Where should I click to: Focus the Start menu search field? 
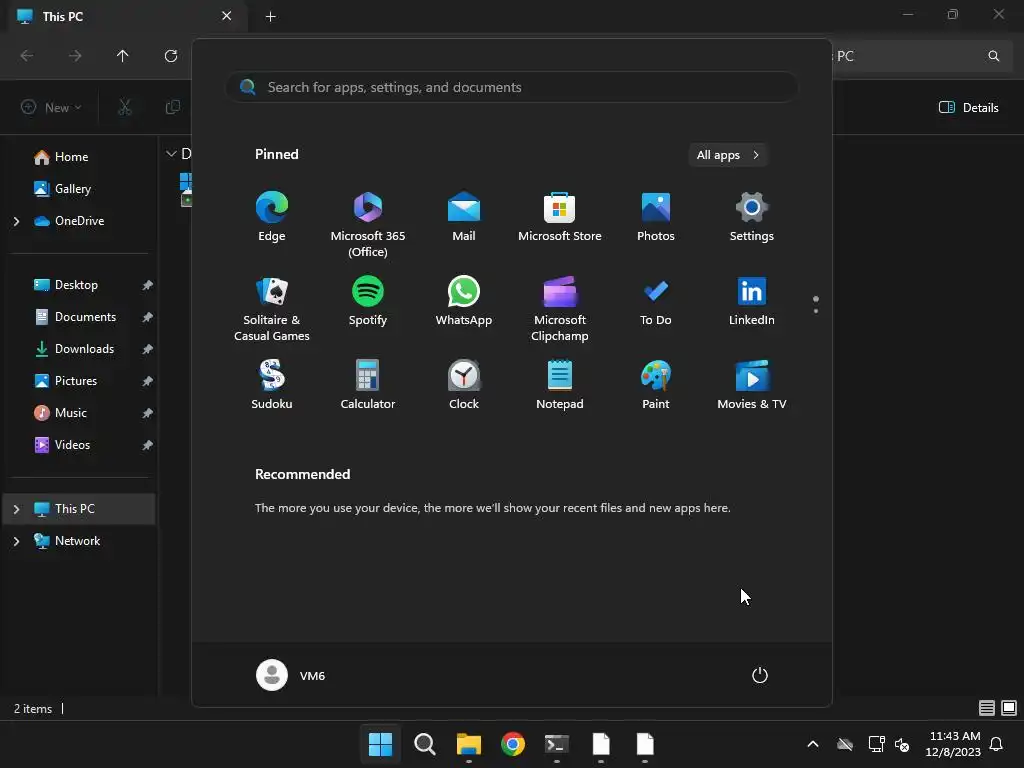(512, 87)
